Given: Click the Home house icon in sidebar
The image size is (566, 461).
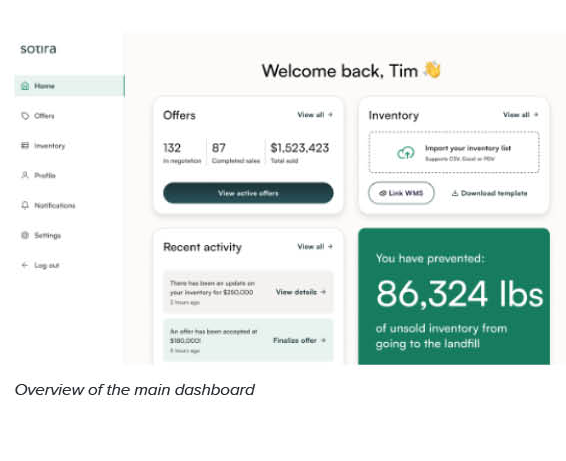Looking at the screenshot, I should [x=25, y=86].
